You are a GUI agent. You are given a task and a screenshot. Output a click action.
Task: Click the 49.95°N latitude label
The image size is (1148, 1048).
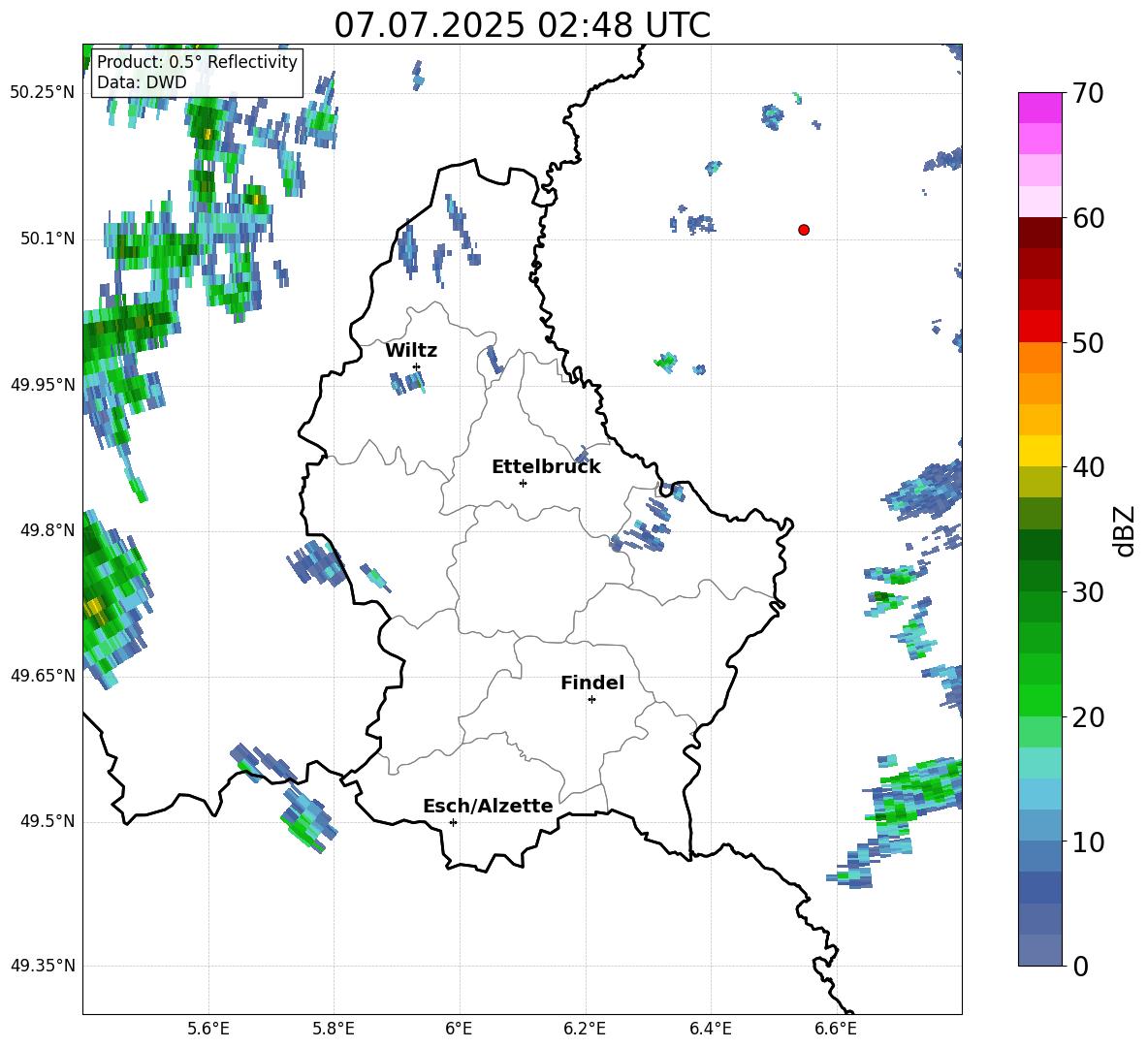(43, 385)
